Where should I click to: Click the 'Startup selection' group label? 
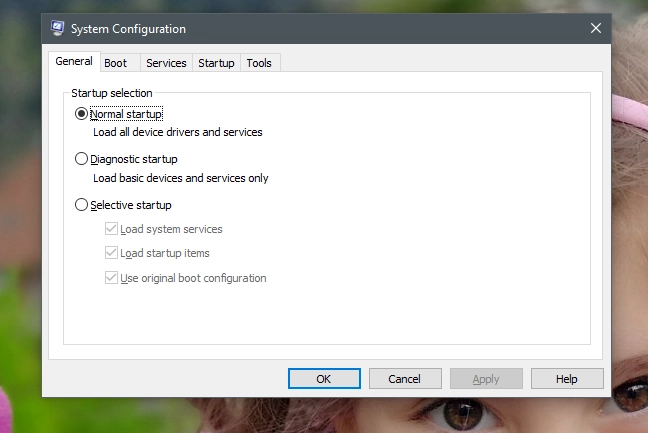[112, 93]
